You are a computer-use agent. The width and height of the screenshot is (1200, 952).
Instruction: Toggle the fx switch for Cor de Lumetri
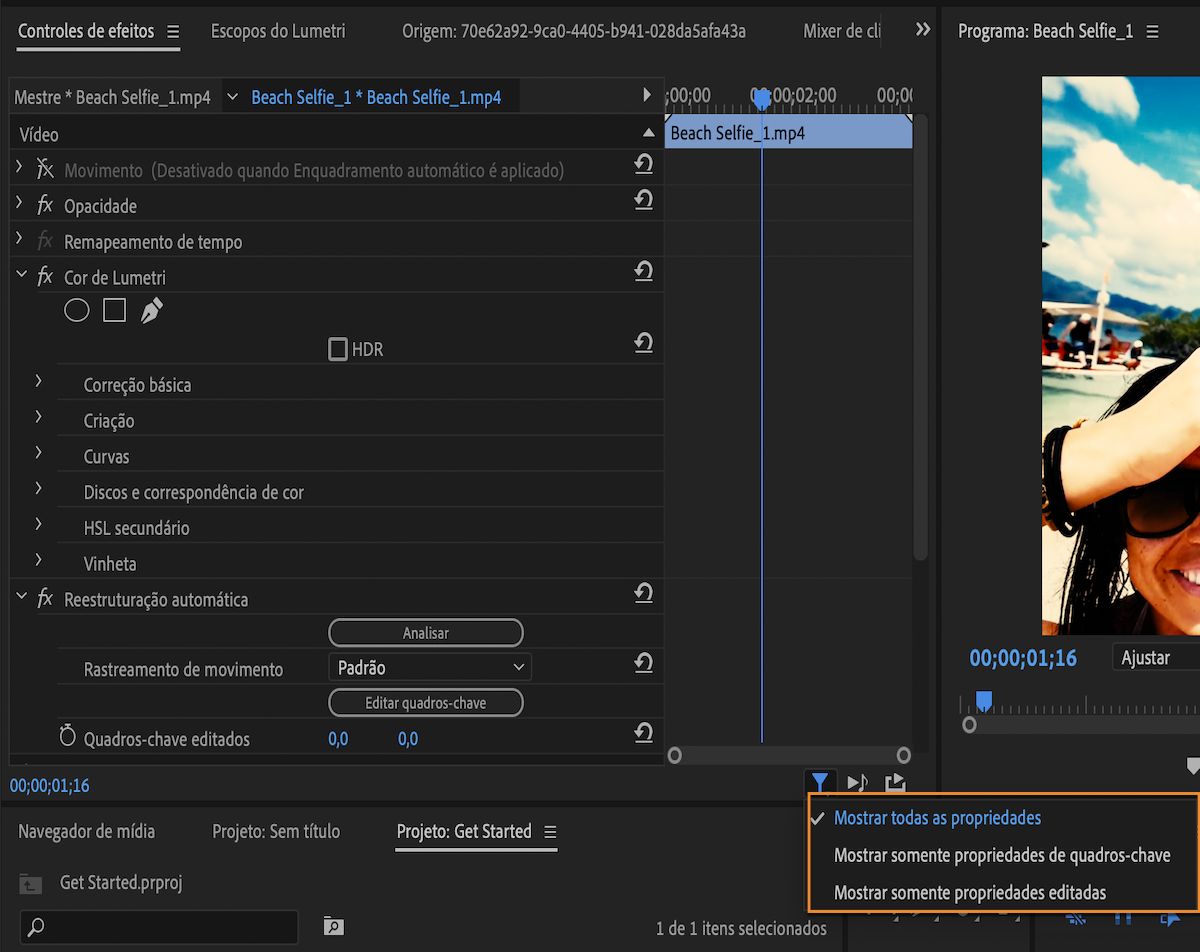point(45,277)
